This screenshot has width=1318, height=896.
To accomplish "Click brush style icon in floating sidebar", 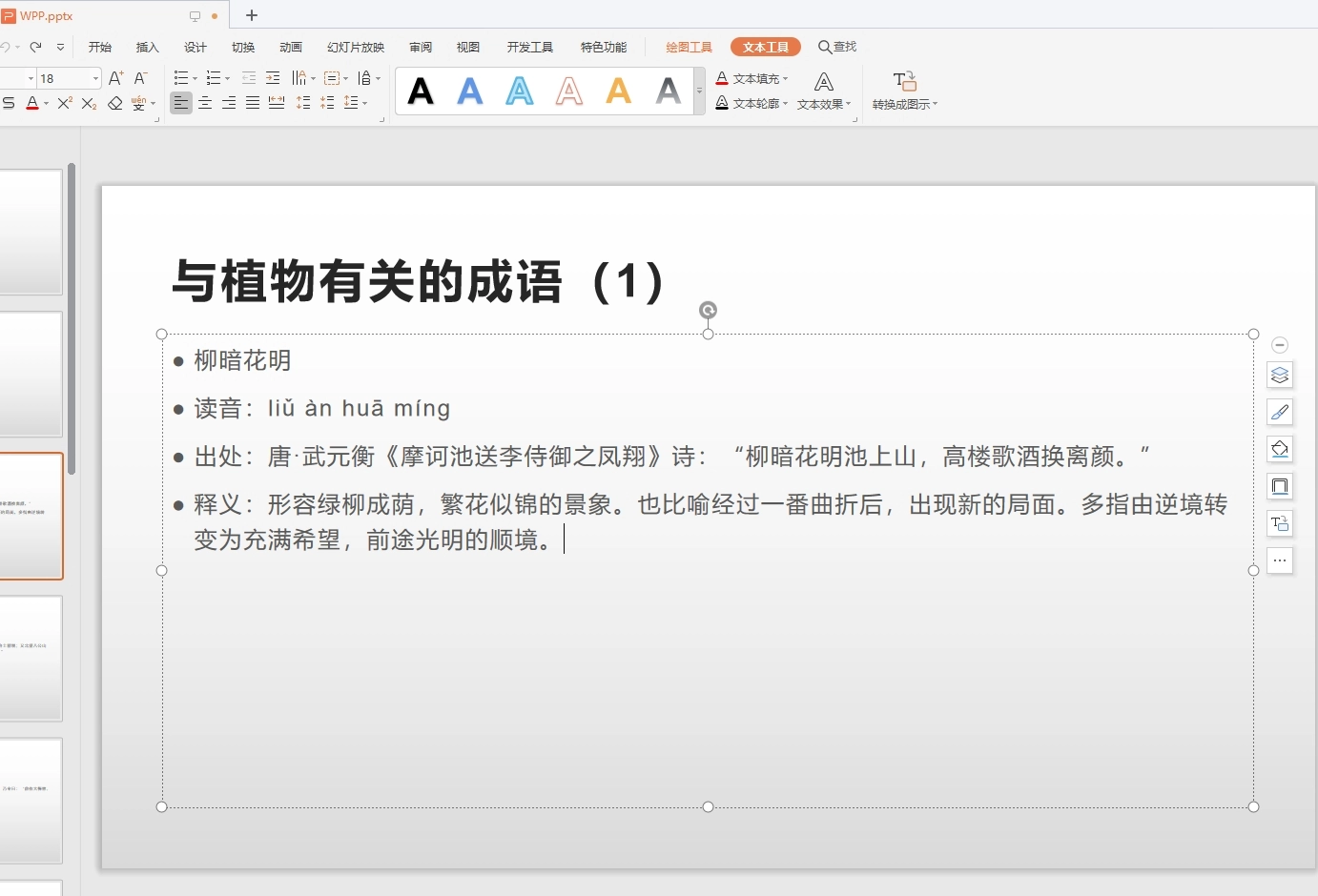I will [1280, 412].
